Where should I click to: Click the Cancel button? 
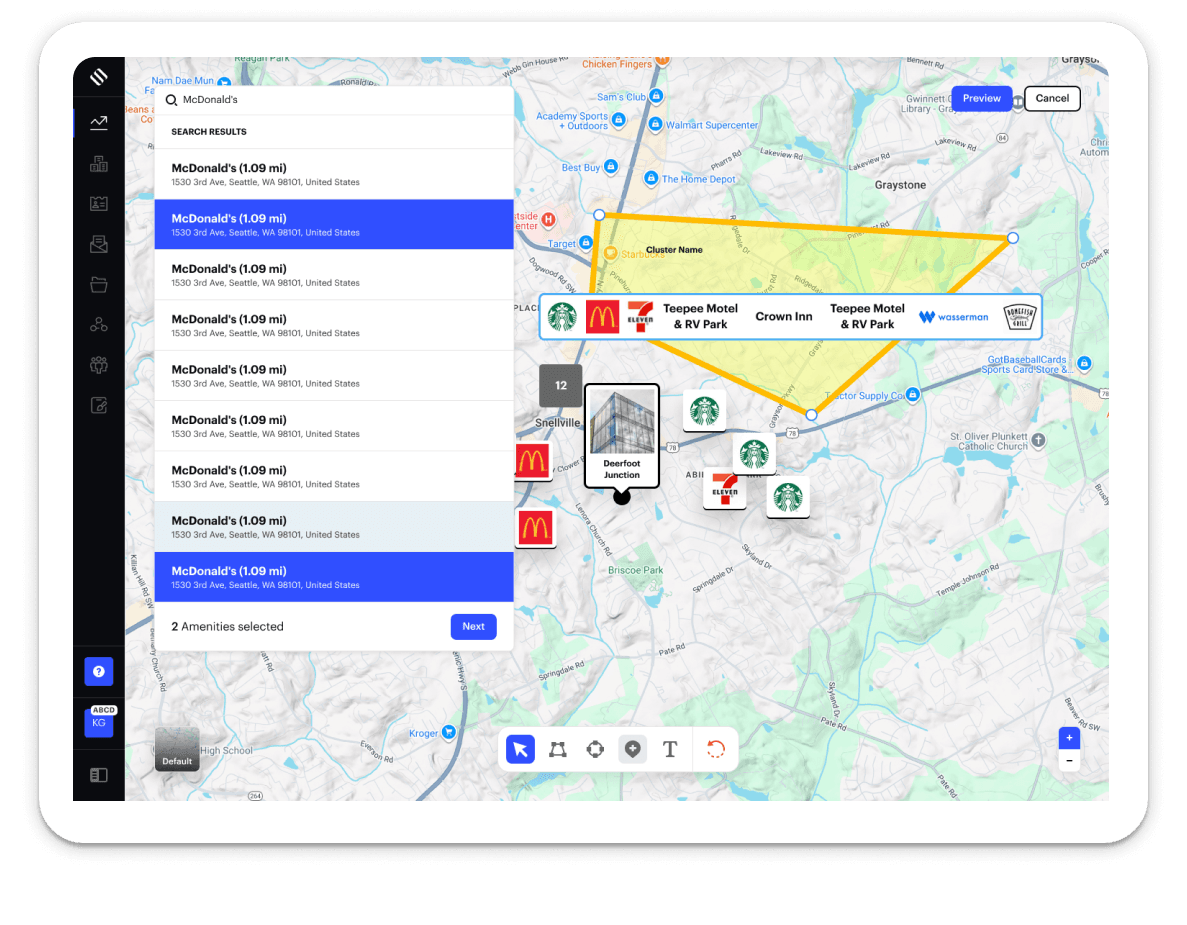1052,98
